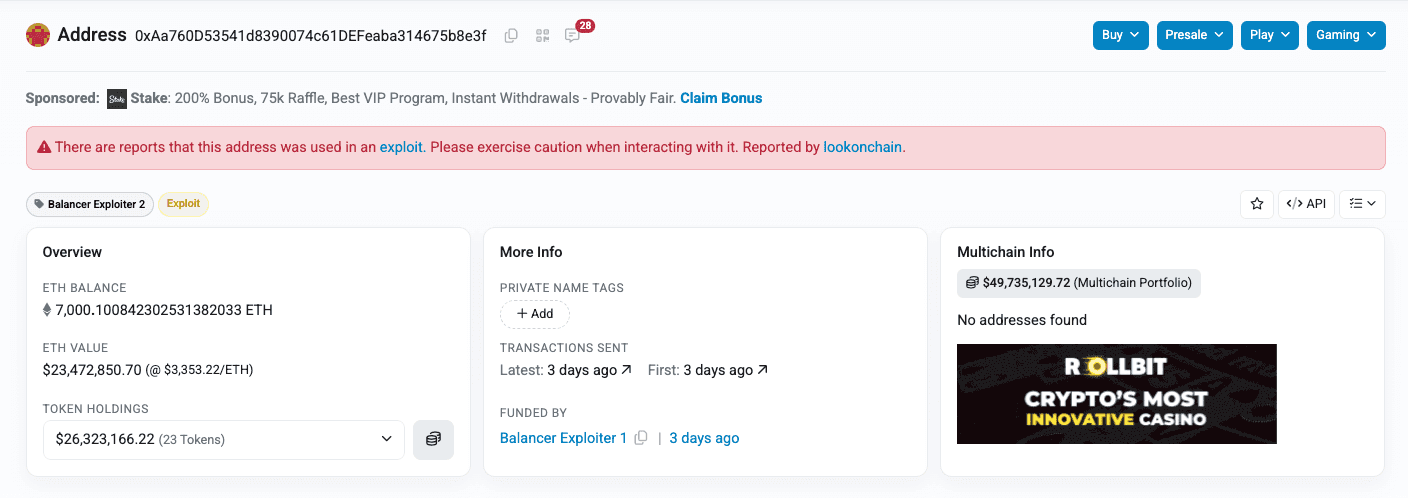Open latest sent transaction arrow
Image resolution: width=1408 pixels, height=498 pixels.
[x=626, y=370]
